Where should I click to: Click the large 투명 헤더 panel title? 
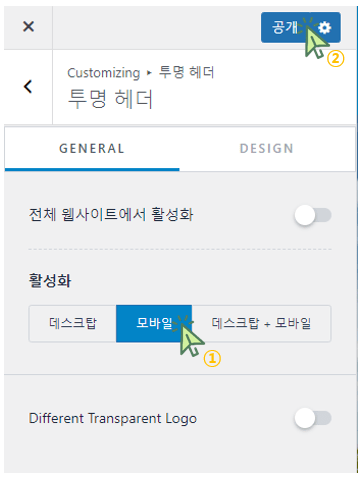pos(110,99)
